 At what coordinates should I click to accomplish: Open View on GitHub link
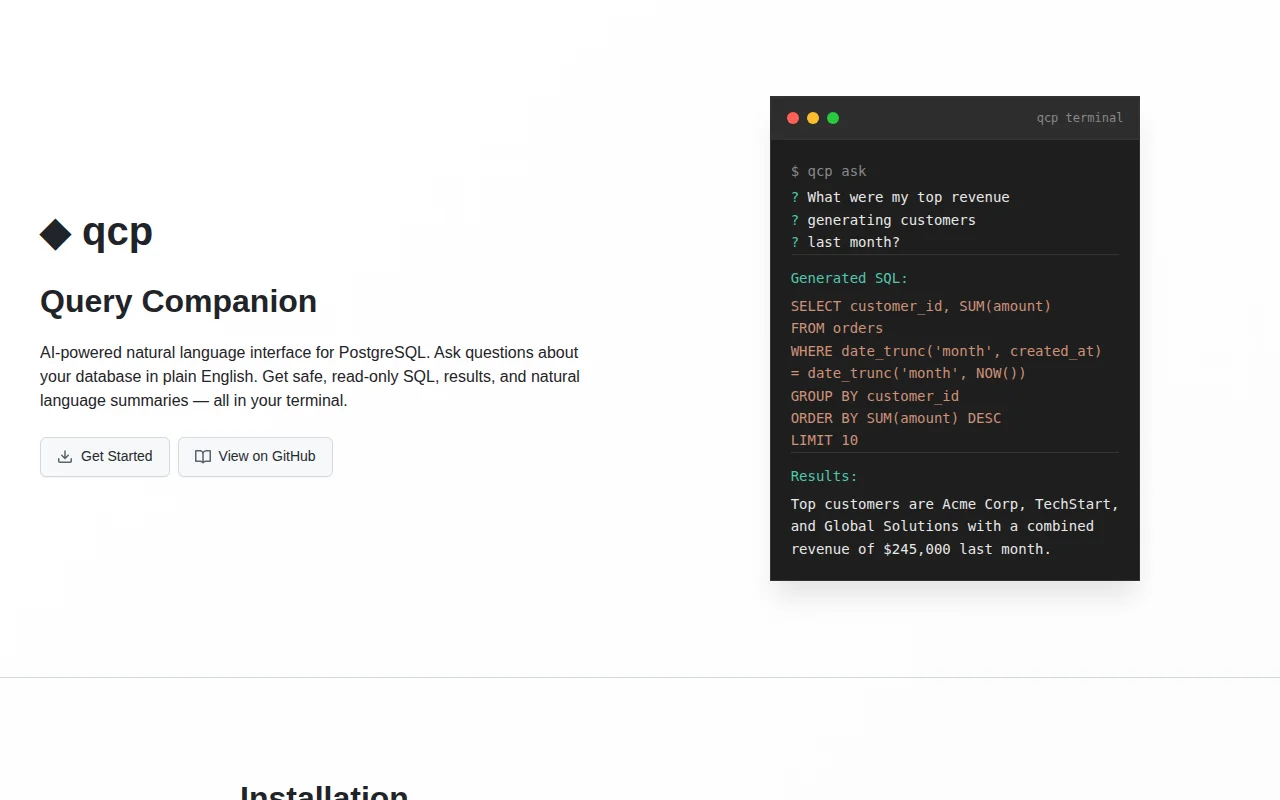(x=255, y=457)
